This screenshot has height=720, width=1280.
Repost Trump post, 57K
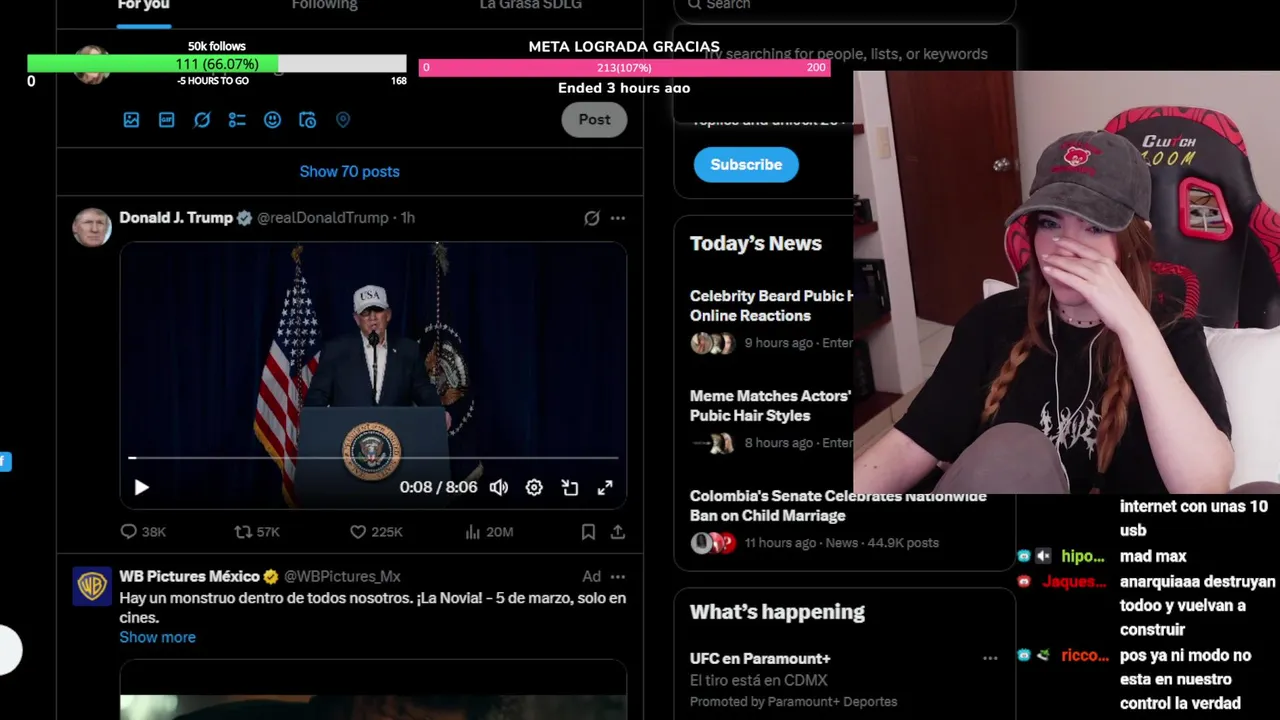[257, 532]
